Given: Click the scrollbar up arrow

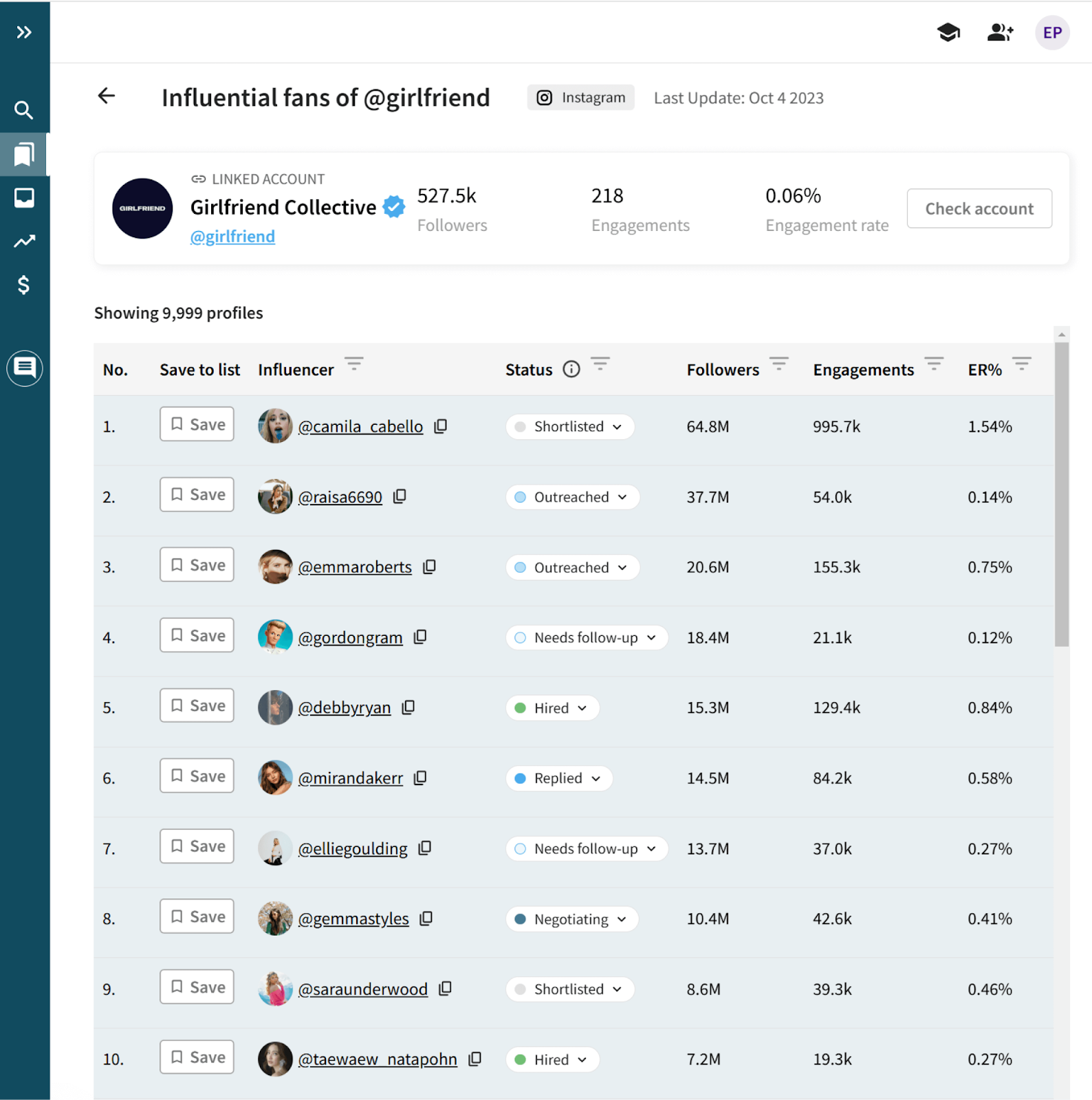Looking at the screenshot, I should (1062, 335).
